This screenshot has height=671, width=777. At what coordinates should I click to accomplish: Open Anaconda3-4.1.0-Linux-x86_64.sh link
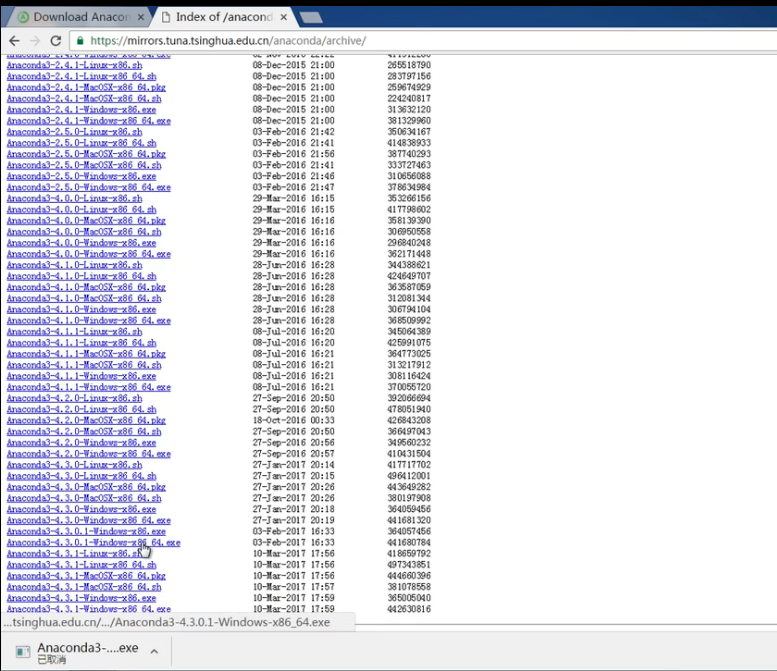[81, 276]
